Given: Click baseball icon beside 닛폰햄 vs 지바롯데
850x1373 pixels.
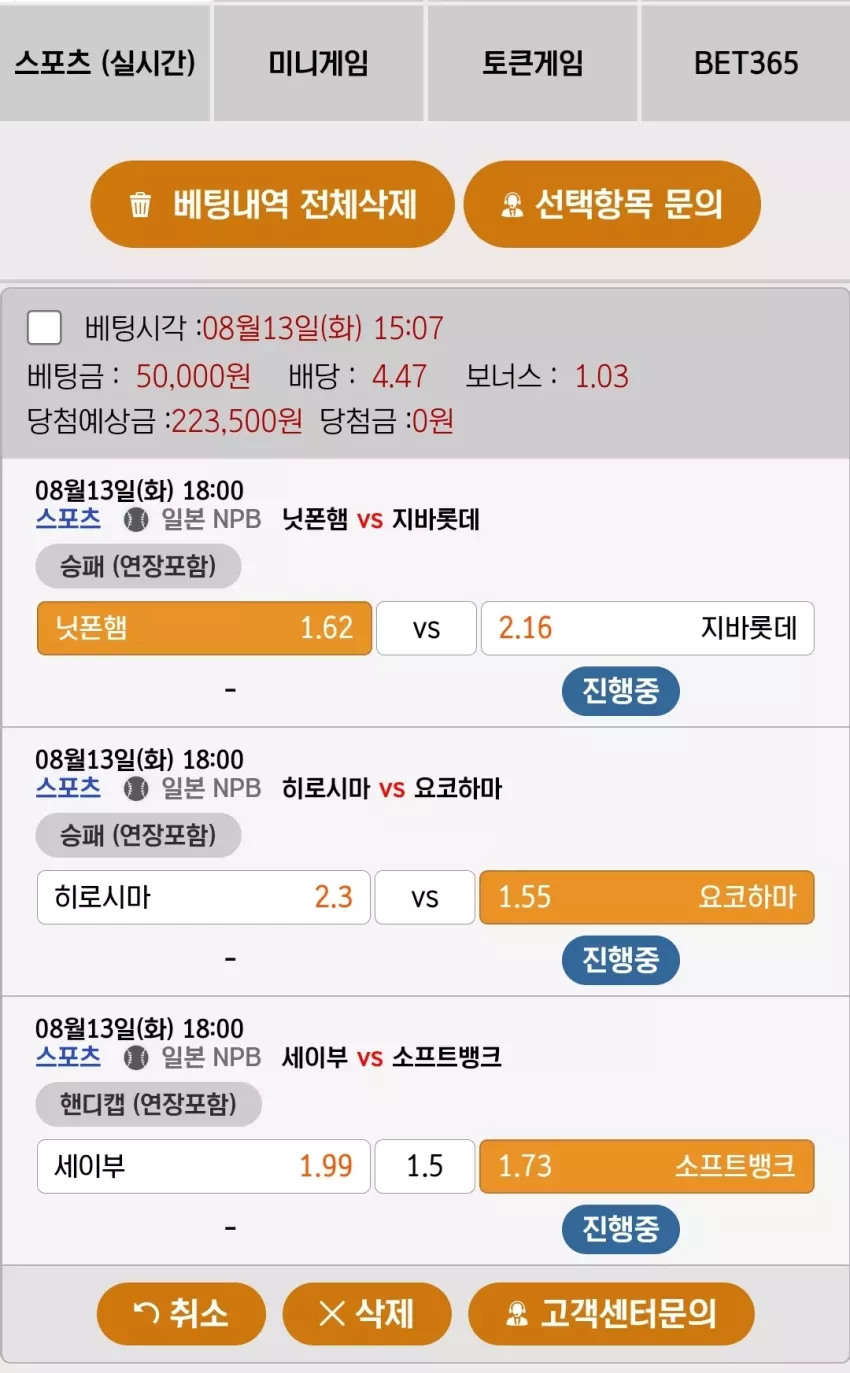Looking at the screenshot, I should point(135,520).
